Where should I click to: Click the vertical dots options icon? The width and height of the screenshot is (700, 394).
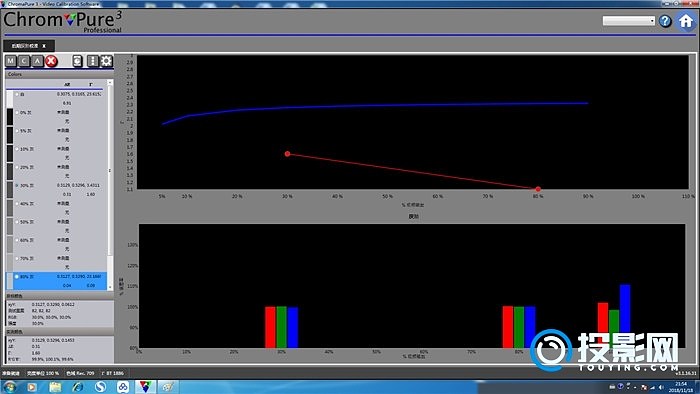92,61
